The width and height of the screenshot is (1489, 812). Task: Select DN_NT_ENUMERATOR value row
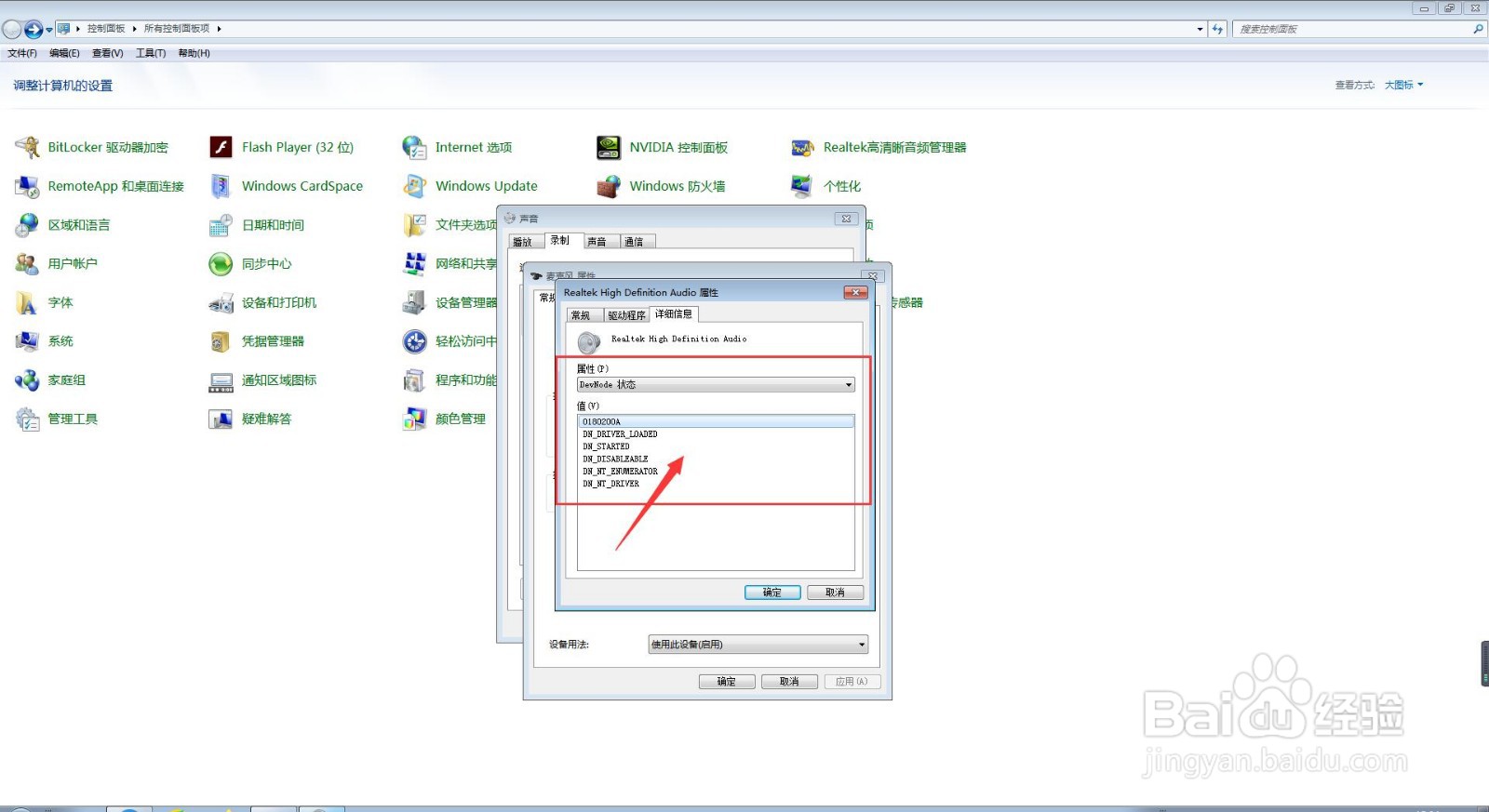point(716,472)
